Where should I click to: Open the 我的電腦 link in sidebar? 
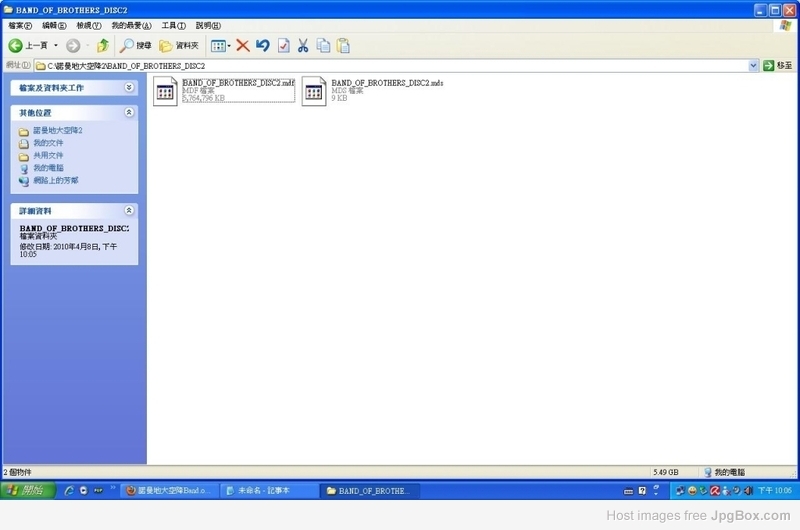(x=48, y=168)
